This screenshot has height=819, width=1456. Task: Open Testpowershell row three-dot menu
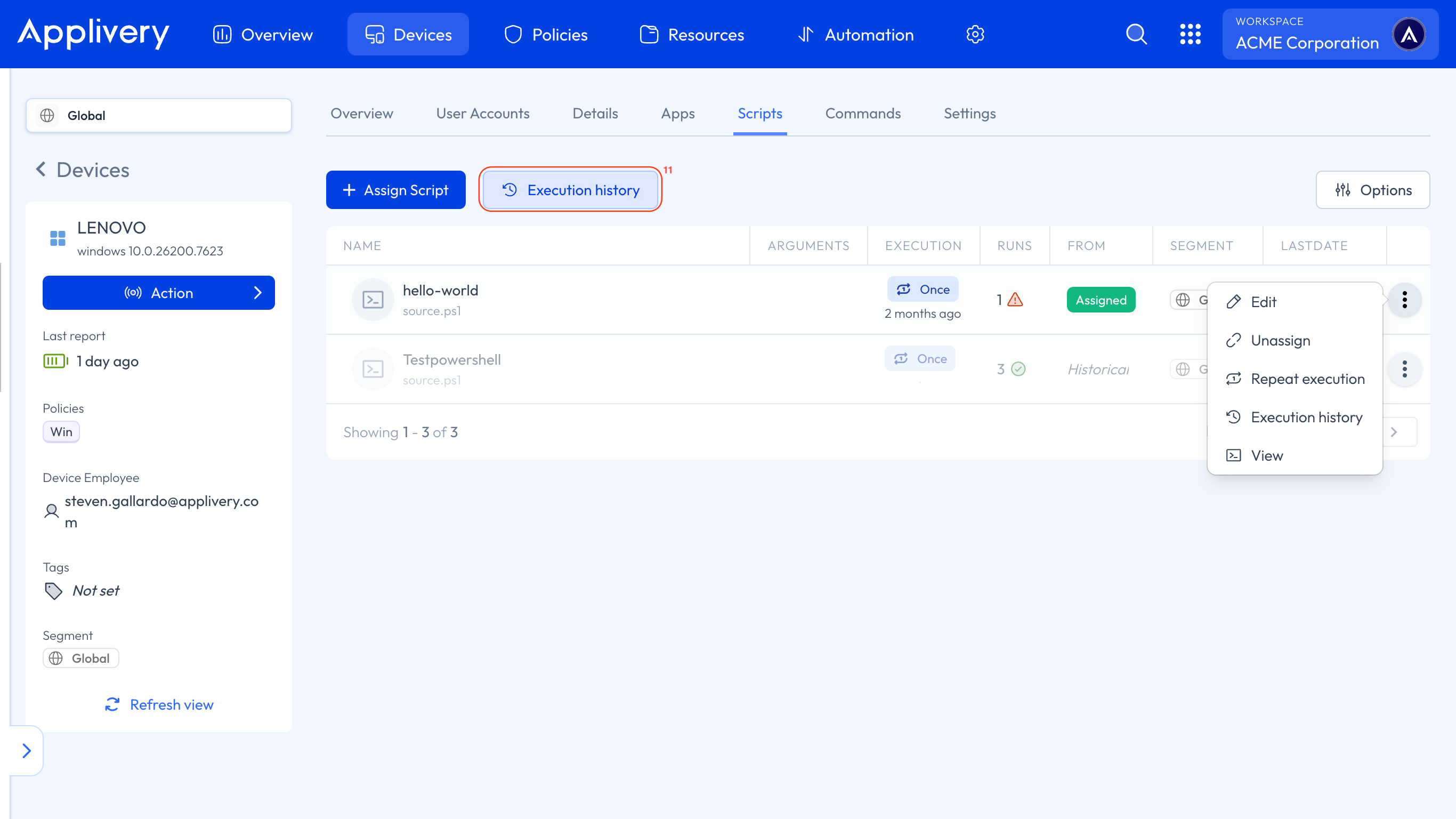(x=1404, y=370)
